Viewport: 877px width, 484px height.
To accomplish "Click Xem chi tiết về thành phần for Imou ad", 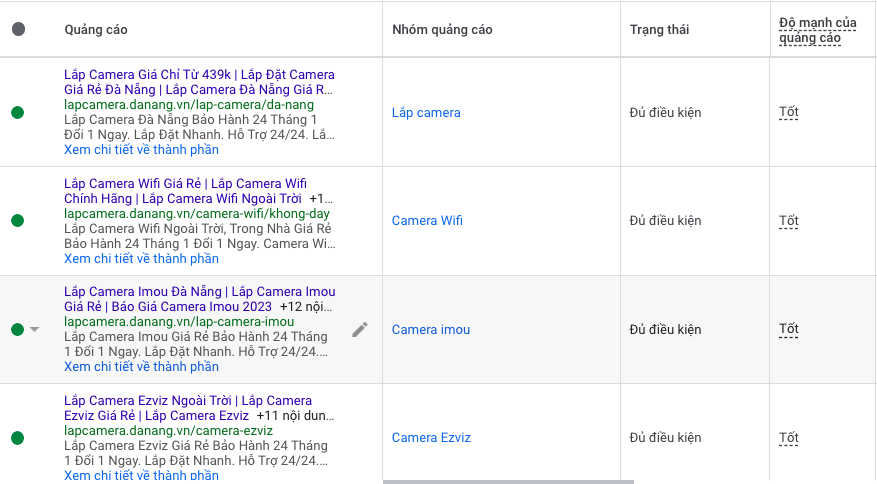I will pos(141,367).
